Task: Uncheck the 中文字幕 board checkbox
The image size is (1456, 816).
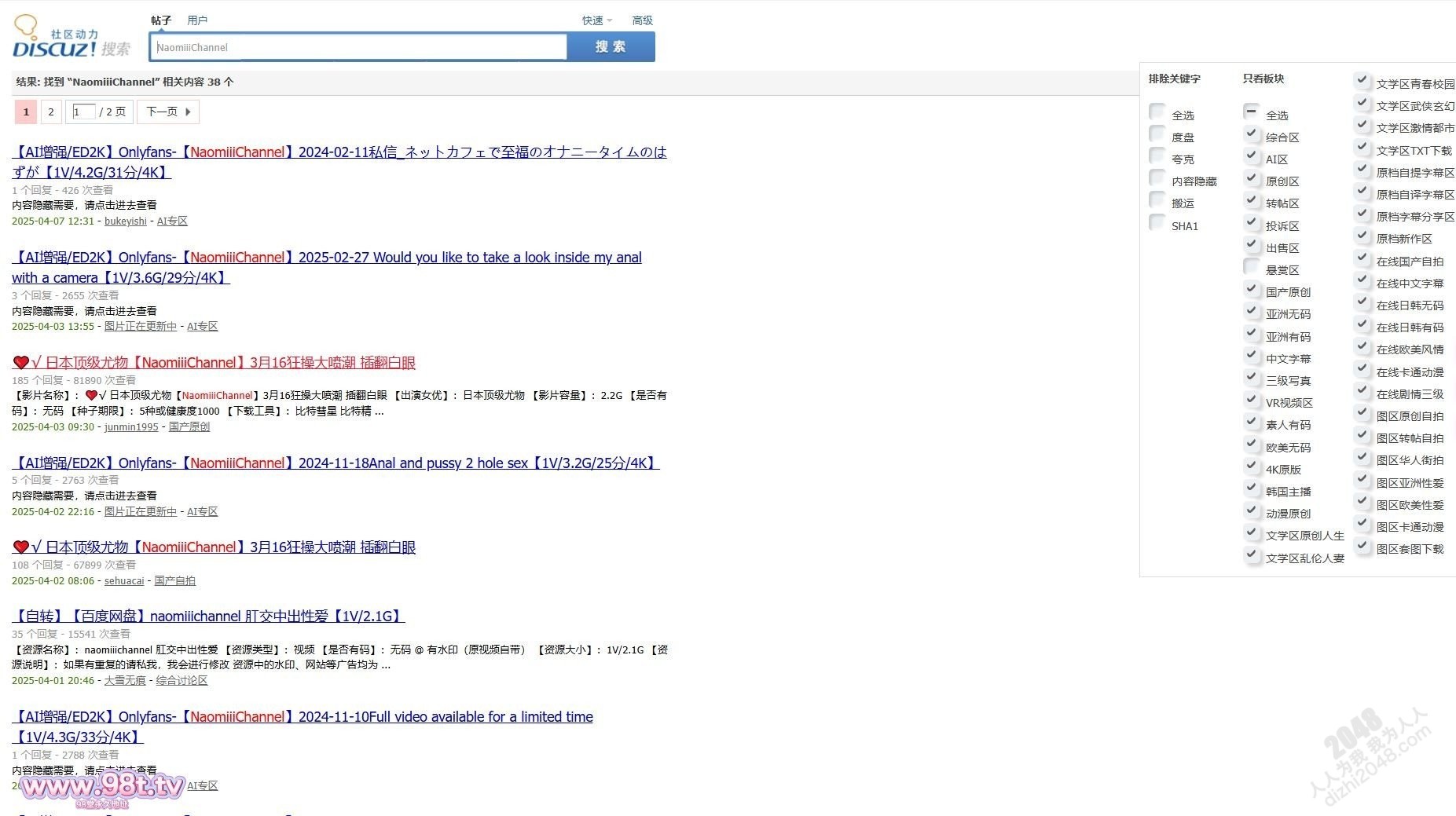Action: pyautogui.click(x=1252, y=355)
